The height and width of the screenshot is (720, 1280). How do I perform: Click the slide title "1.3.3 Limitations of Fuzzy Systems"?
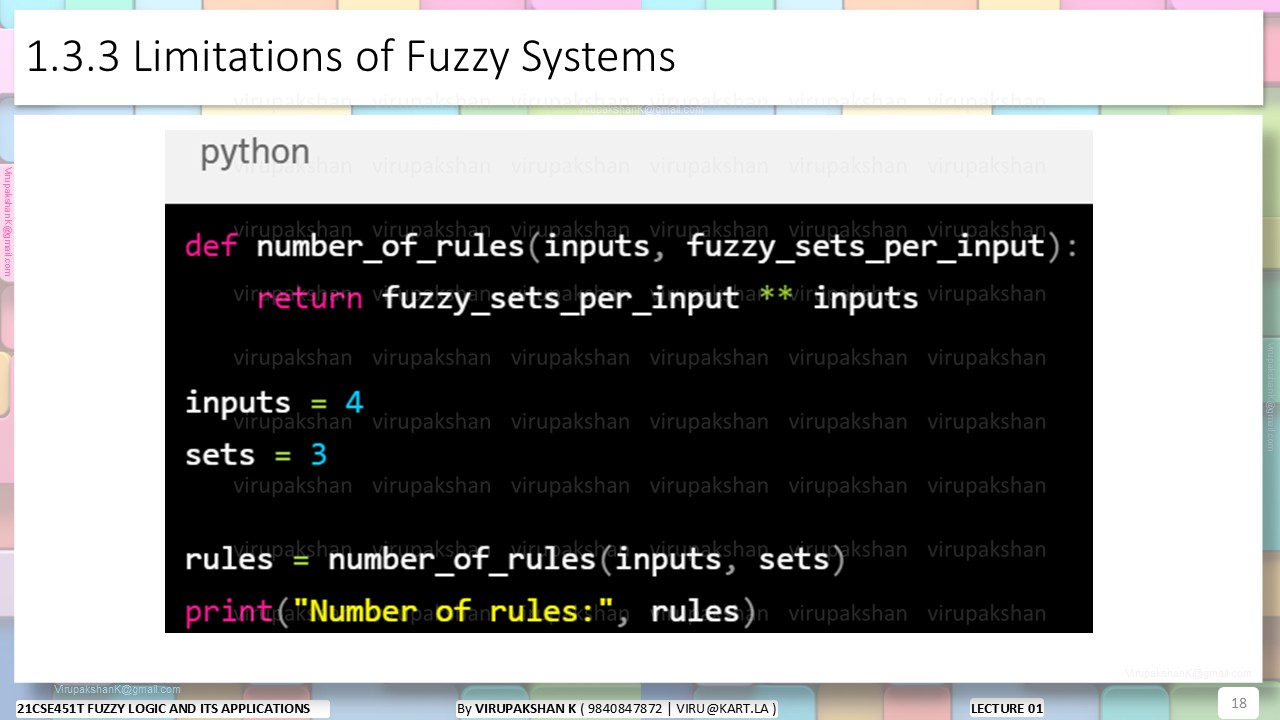[350, 57]
